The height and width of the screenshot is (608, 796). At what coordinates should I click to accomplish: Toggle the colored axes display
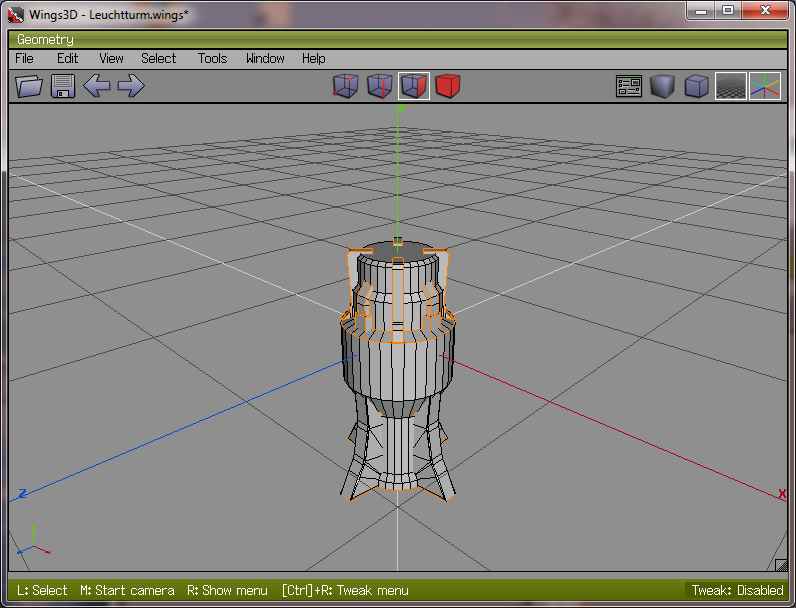[x=765, y=87]
